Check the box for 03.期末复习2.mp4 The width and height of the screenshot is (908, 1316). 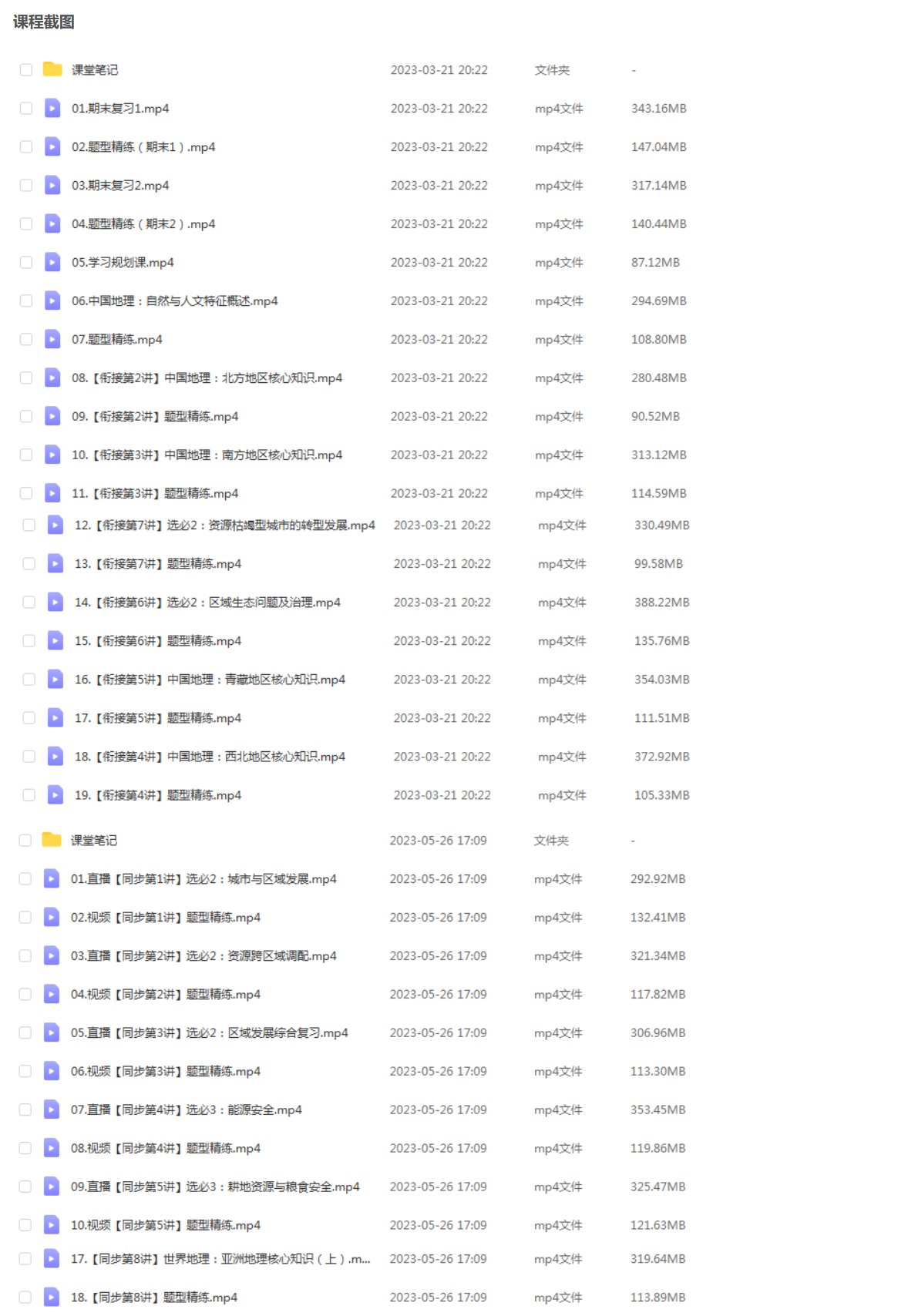(x=26, y=185)
